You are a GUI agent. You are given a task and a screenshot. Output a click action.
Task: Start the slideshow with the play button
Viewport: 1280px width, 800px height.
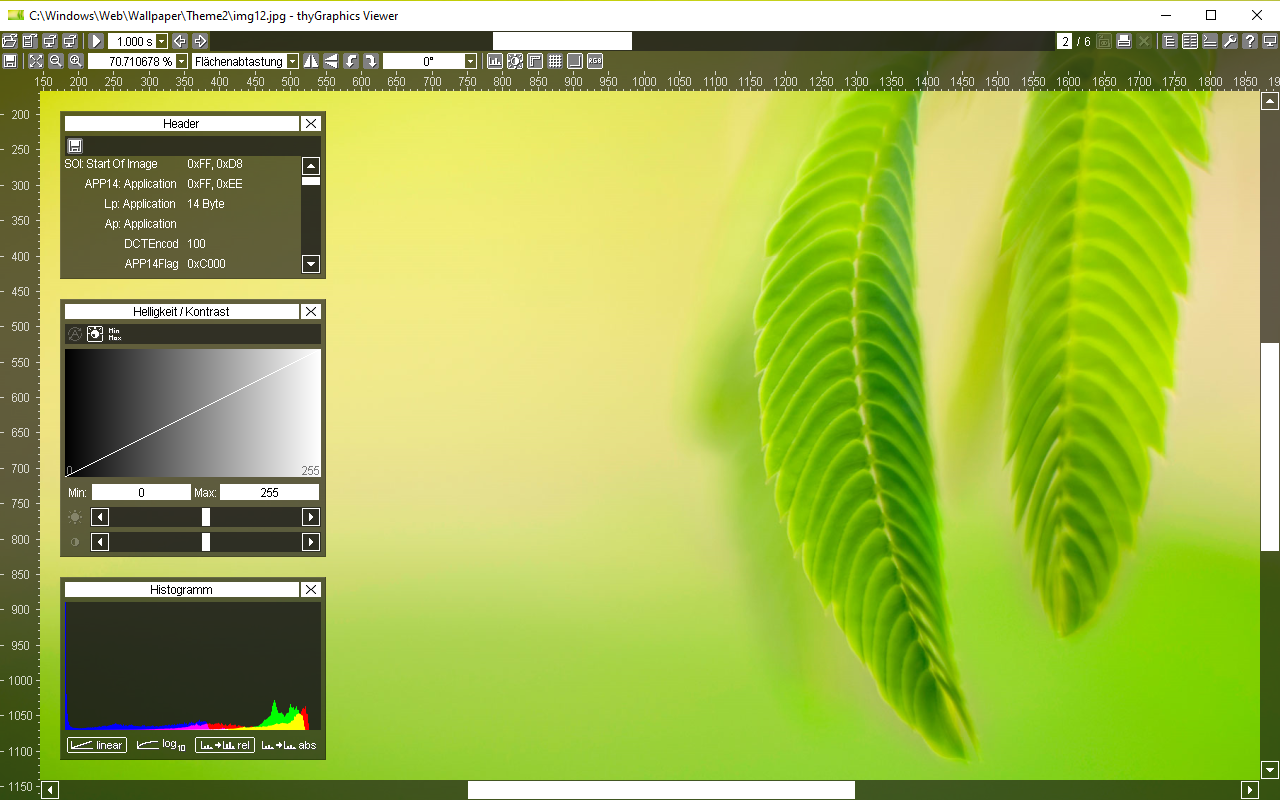point(96,41)
